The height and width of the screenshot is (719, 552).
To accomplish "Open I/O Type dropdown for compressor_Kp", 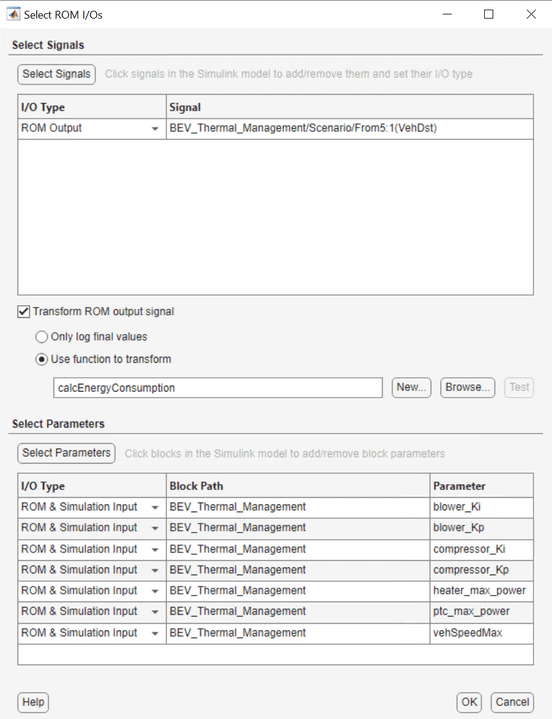I will coord(155,570).
